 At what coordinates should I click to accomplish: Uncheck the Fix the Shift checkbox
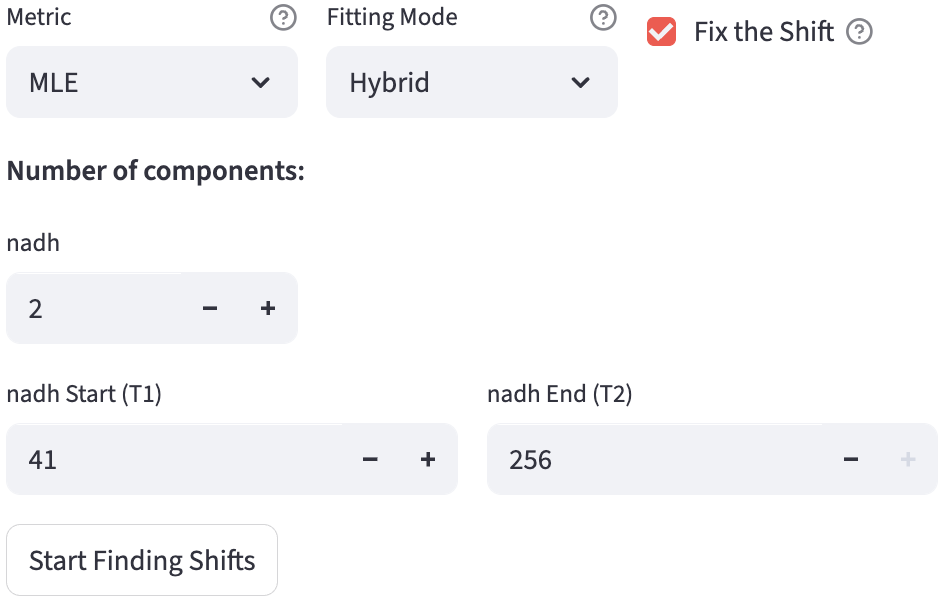662,32
